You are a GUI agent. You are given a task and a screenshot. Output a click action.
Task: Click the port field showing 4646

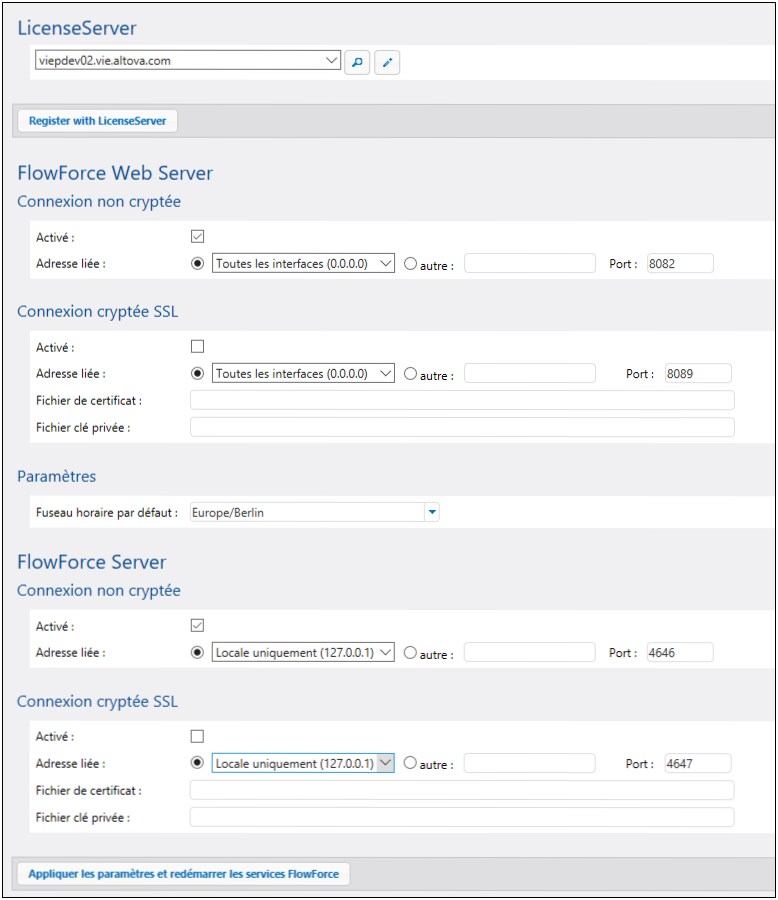tap(680, 653)
